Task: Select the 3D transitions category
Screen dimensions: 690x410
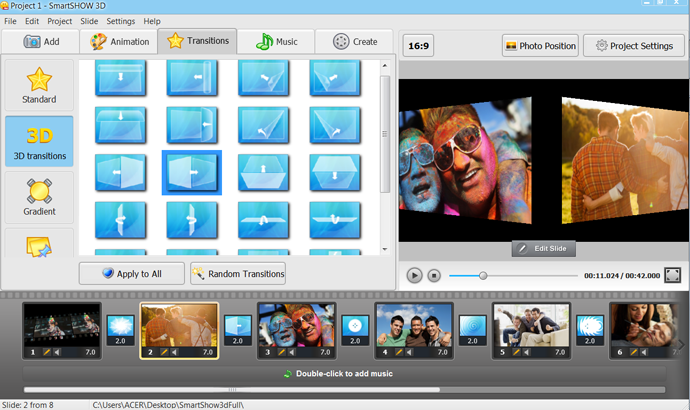Action: 39,142
